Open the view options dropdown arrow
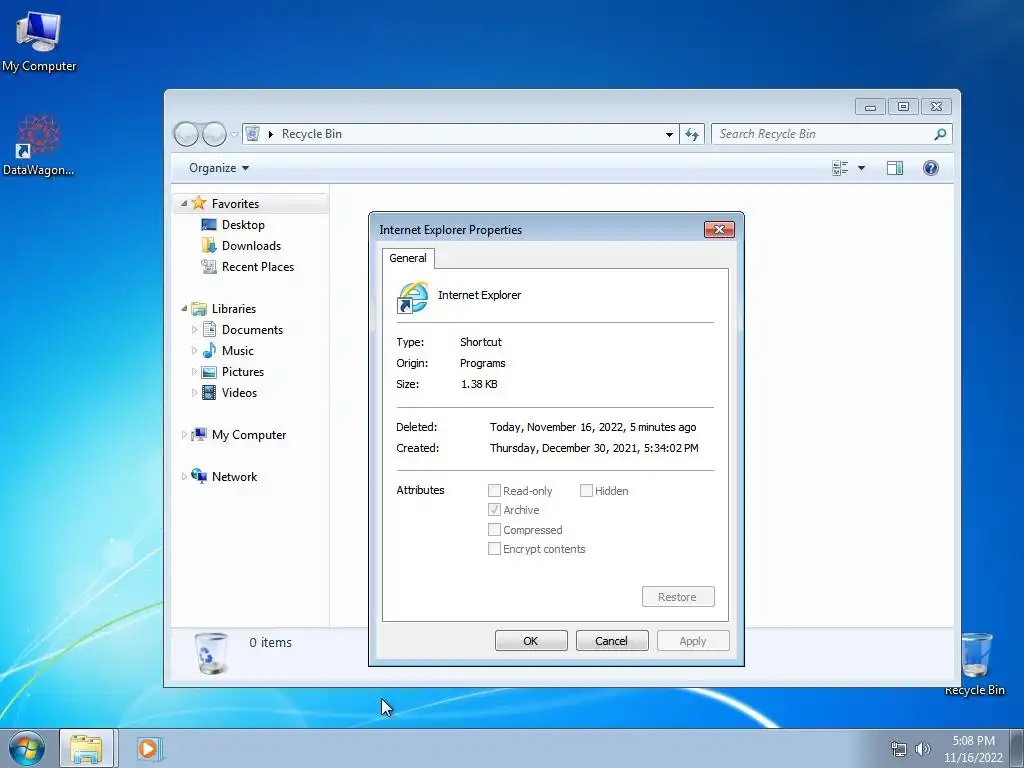This screenshot has height=768, width=1024. [x=861, y=168]
